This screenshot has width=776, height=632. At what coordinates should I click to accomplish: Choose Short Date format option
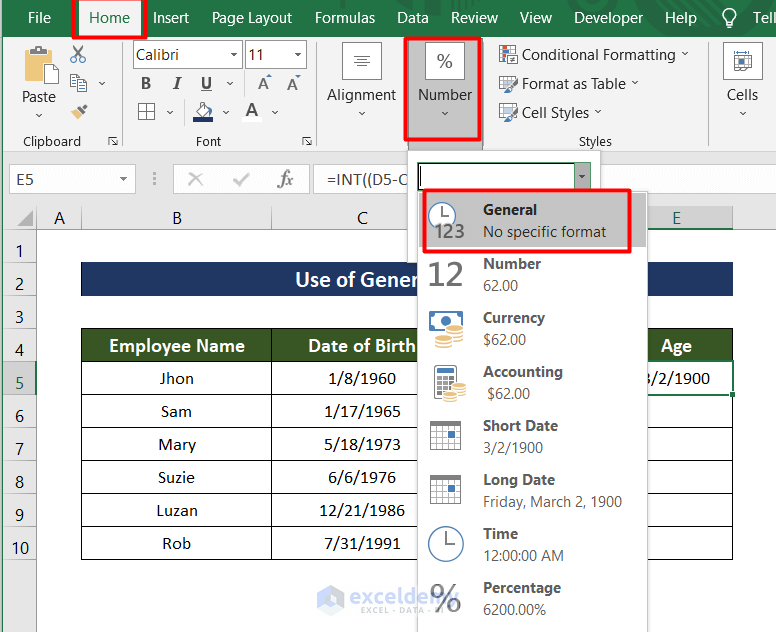click(520, 436)
